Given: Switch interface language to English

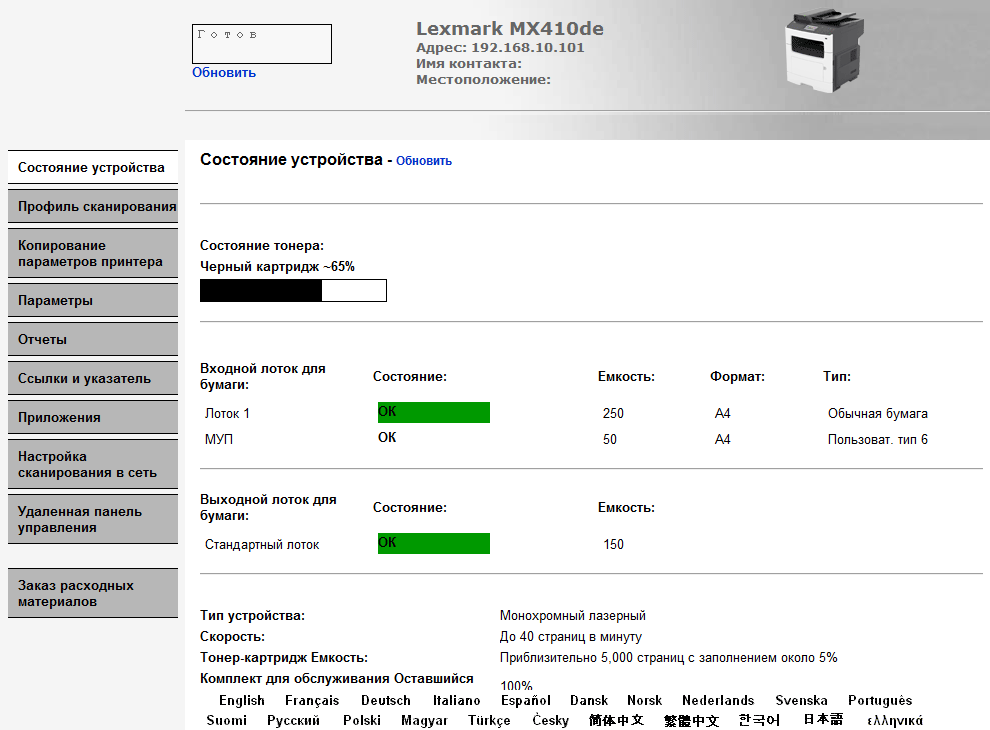Looking at the screenshot, I should pos(241,700).
